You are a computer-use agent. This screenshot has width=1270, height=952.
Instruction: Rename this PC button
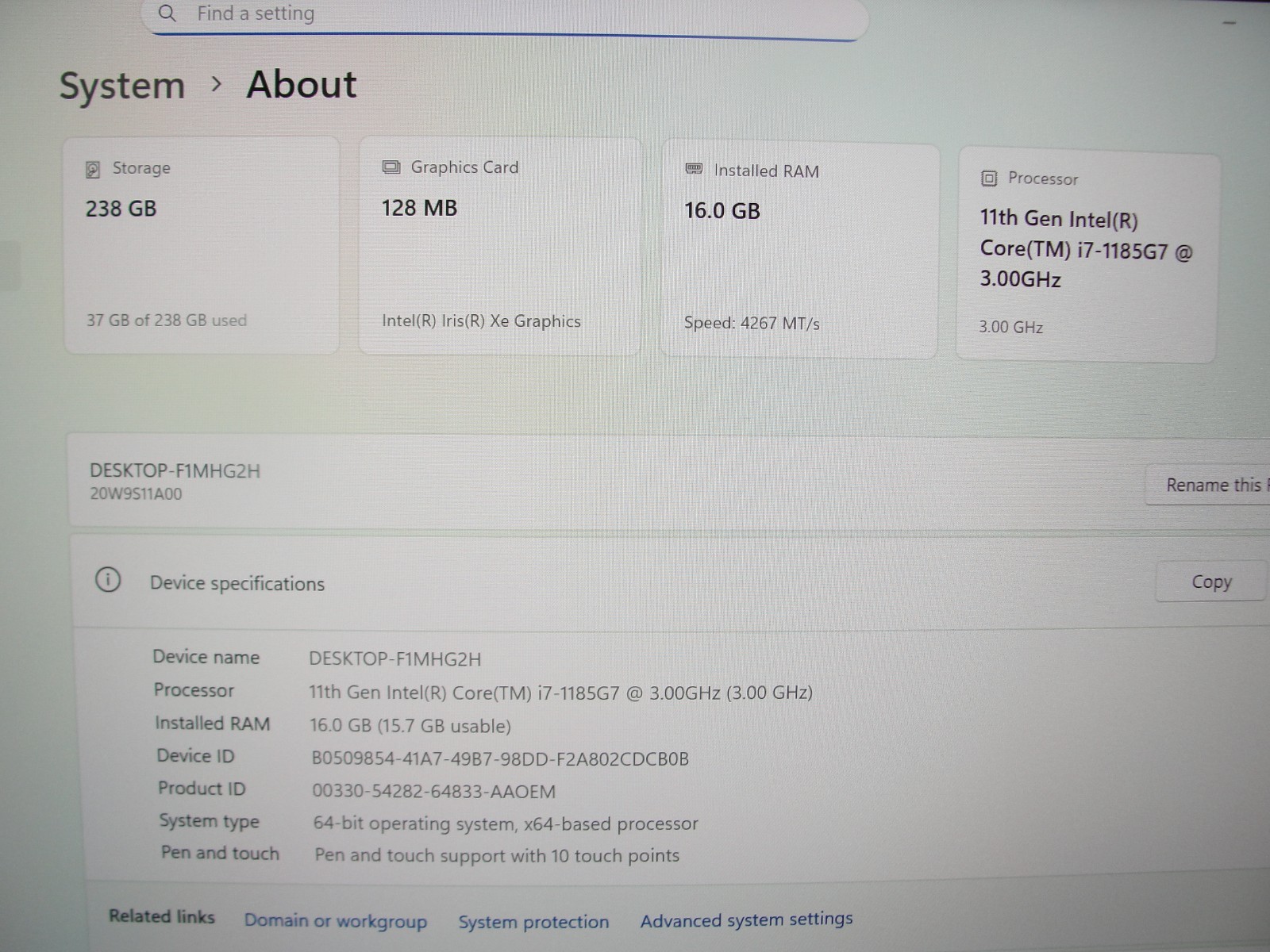click(1208, 485)
